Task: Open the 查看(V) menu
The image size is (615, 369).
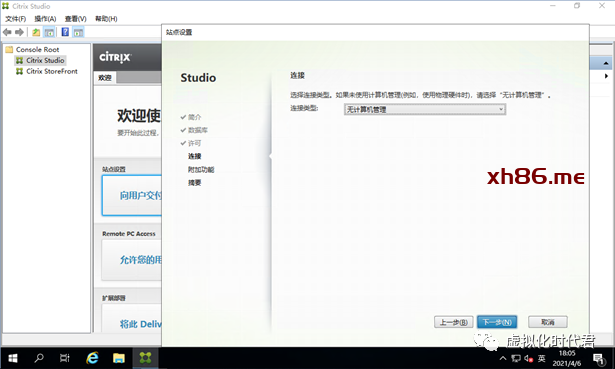Action: [75, 19]
